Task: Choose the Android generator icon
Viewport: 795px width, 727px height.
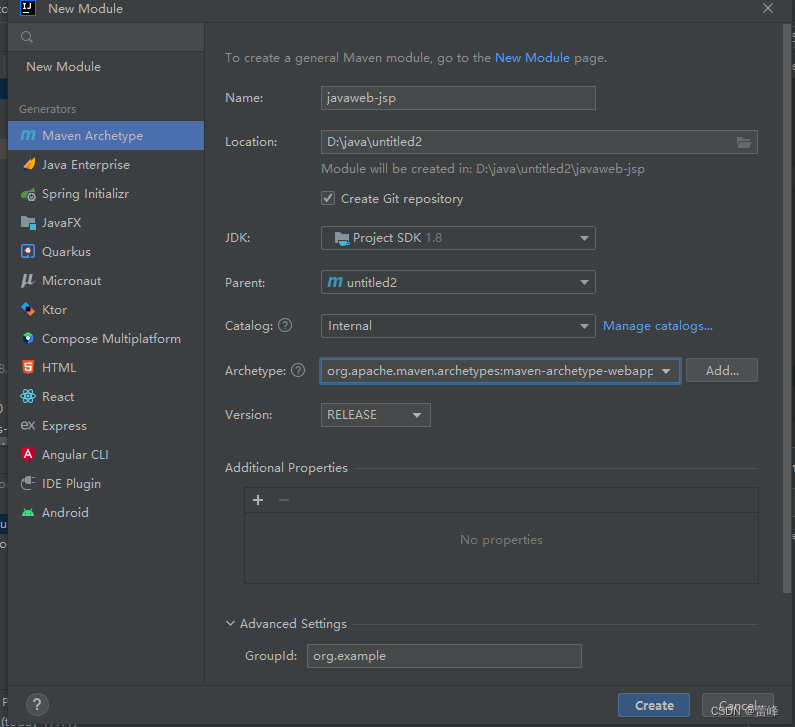Action: 28,513
